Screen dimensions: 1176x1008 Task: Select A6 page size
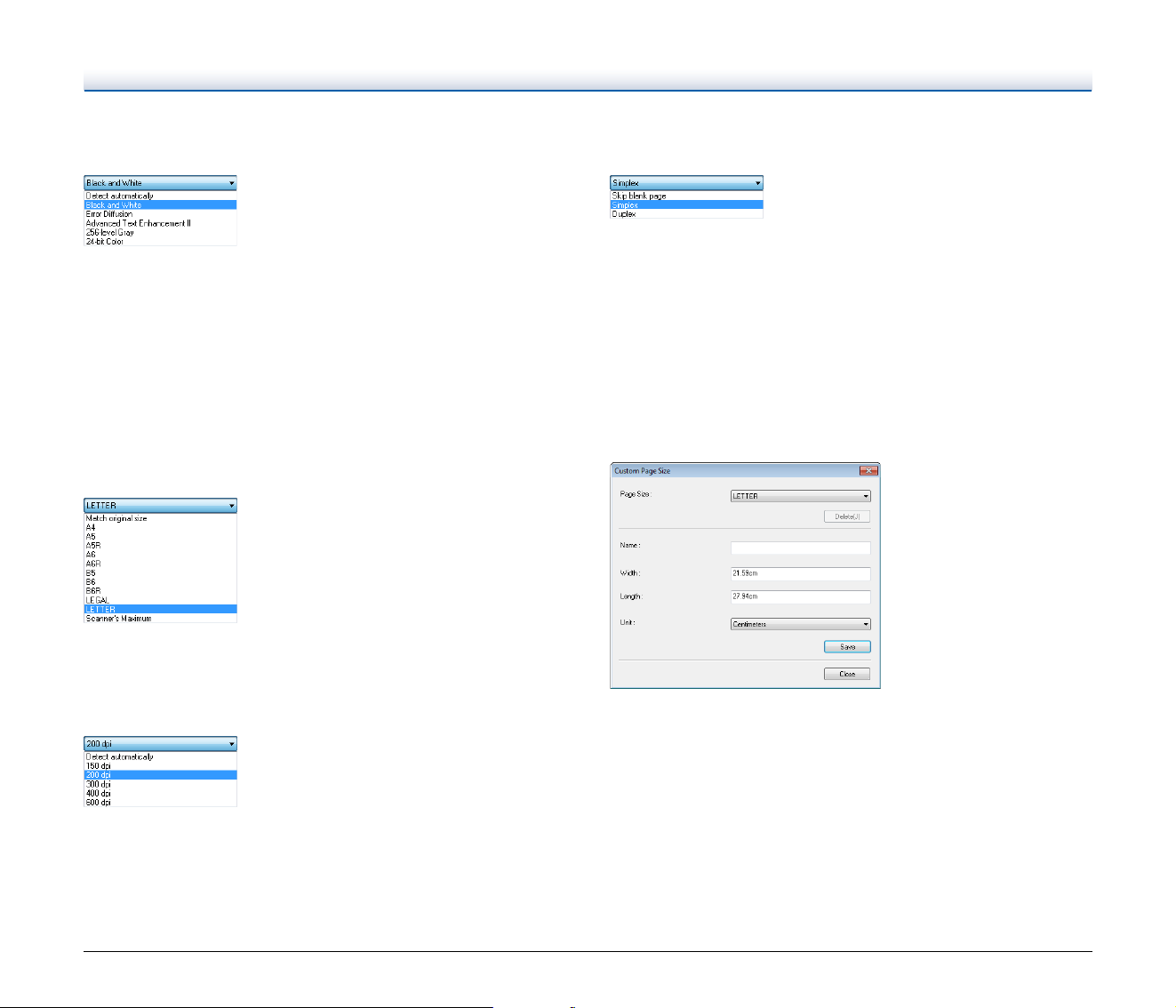coord(160,555)
